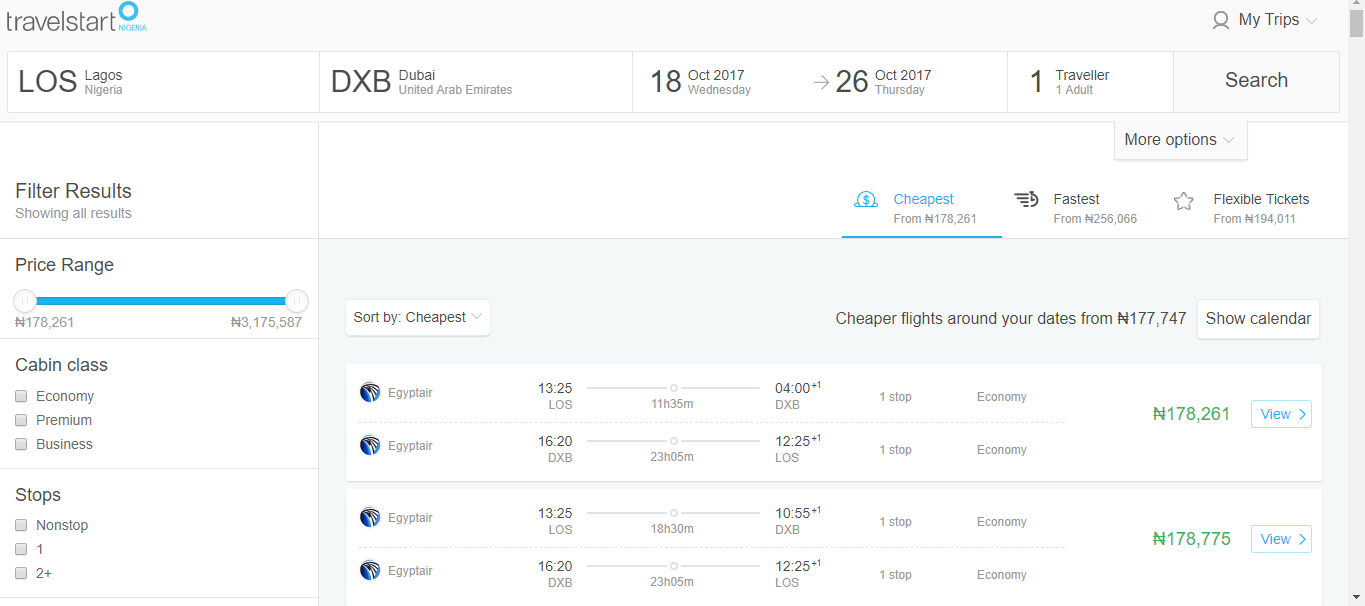Click the Cabin class heading
Screen dimensions: 1365x606
(61, 365)
